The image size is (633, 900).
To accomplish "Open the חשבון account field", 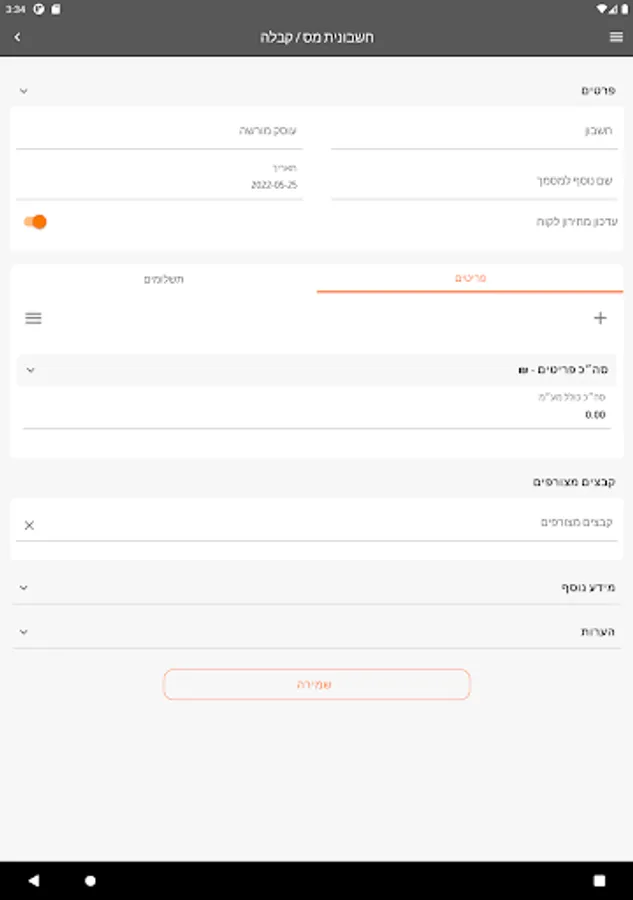I will click(x=474, y=131).
